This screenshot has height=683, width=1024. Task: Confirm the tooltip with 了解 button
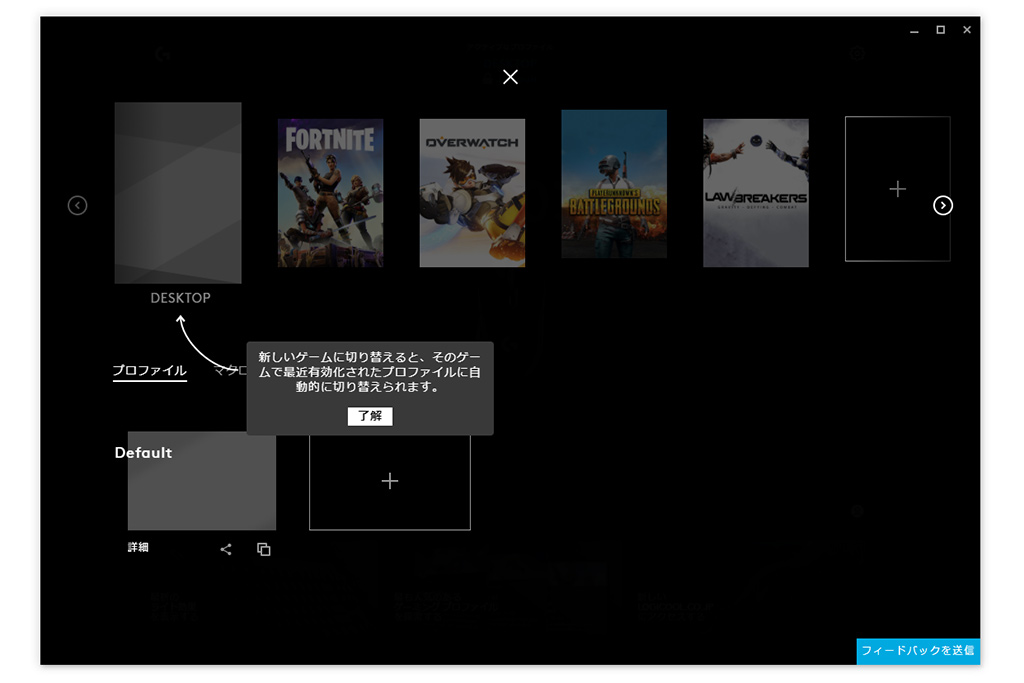pyautogui.click(x=370, y=416)
